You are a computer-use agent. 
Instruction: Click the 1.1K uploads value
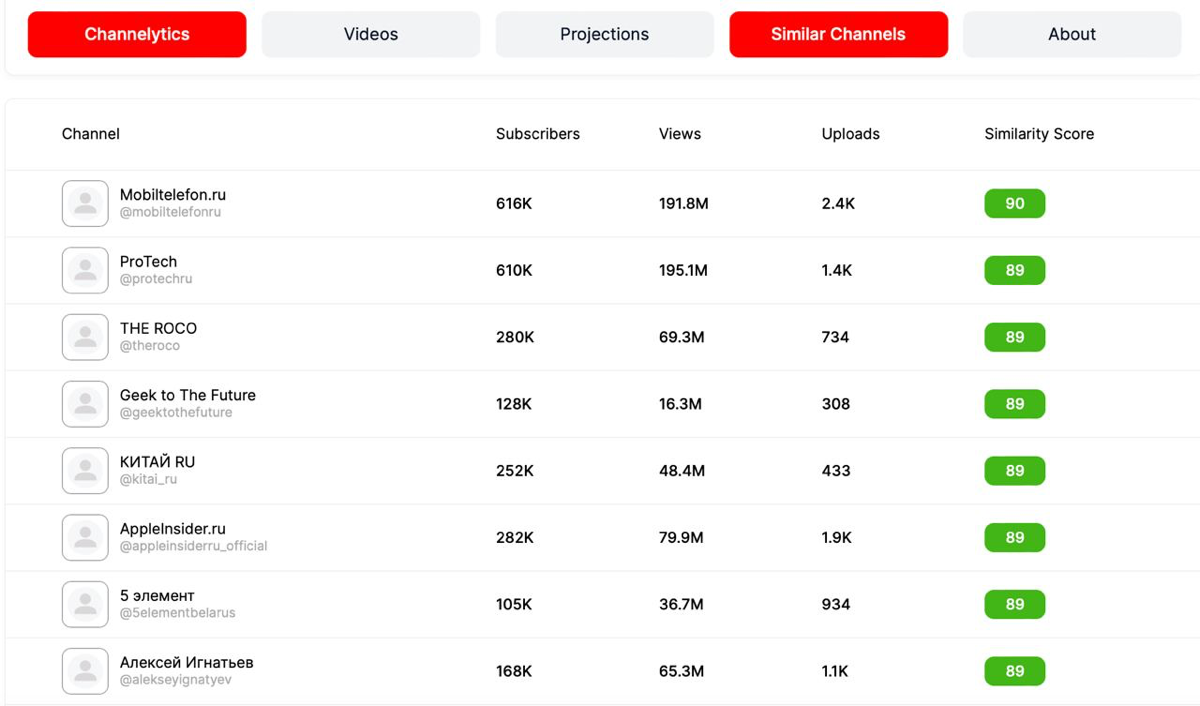835,672
